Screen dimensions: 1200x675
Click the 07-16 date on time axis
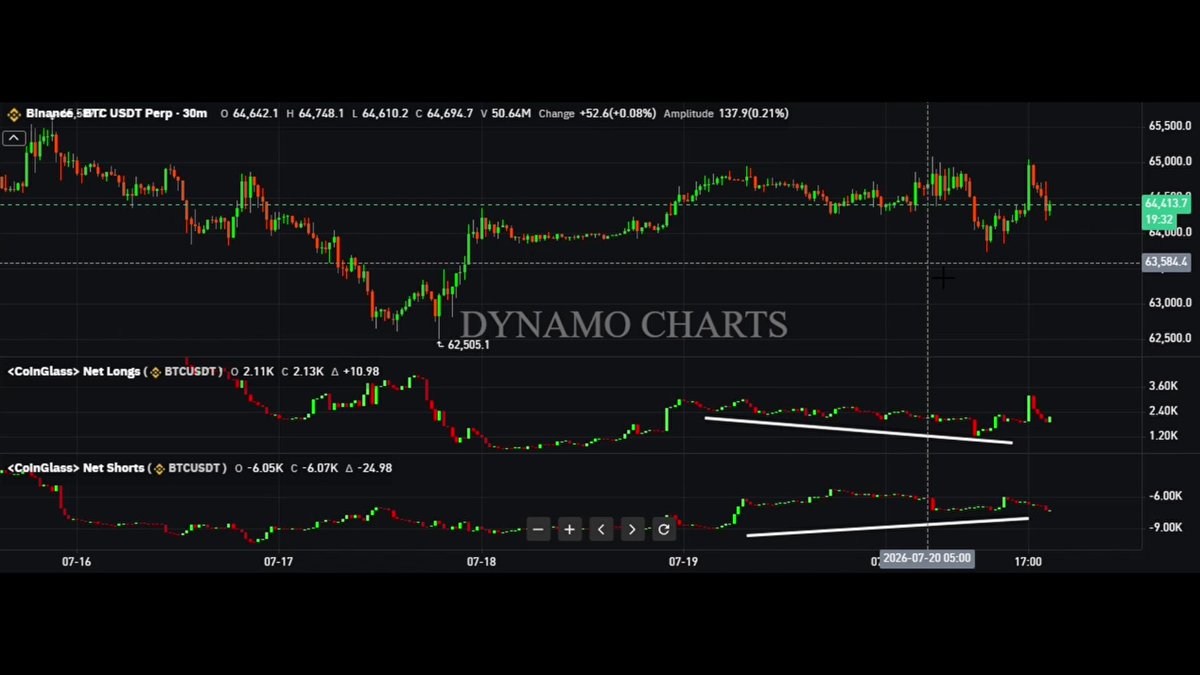click(76, 562)
